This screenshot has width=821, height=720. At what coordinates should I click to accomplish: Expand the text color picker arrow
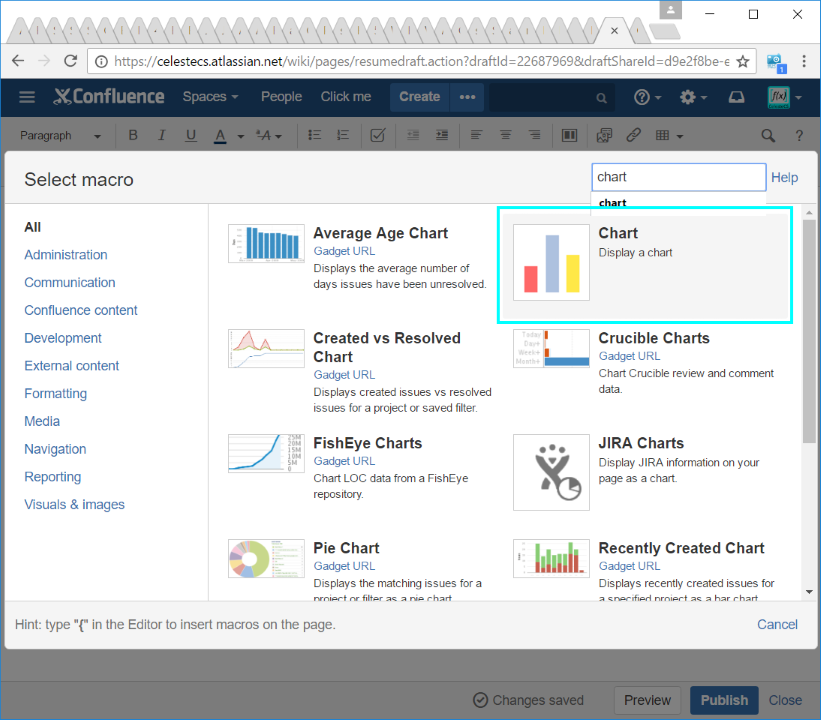tap(241, 136)
